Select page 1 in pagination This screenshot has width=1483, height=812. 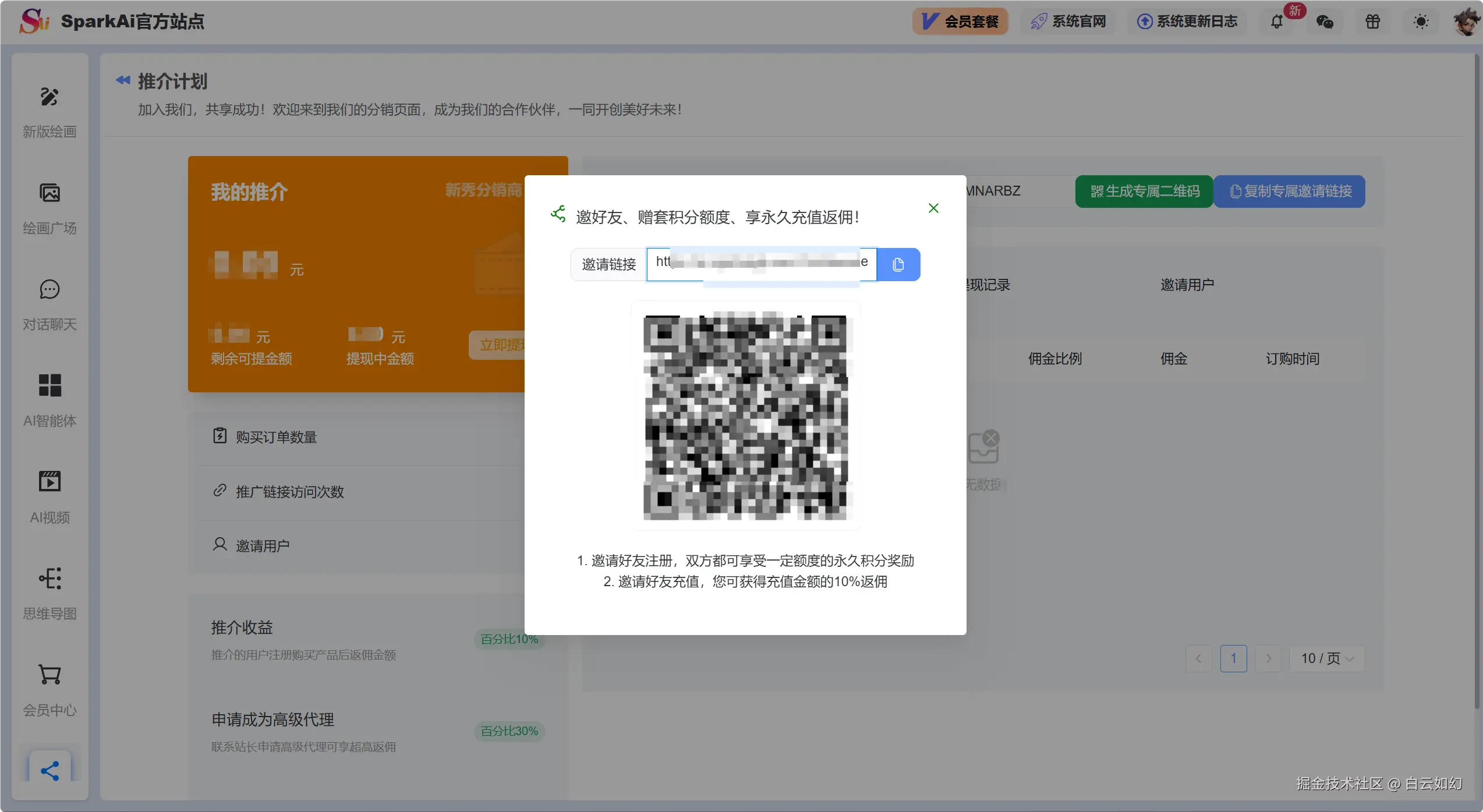[x=1233, y=658]
